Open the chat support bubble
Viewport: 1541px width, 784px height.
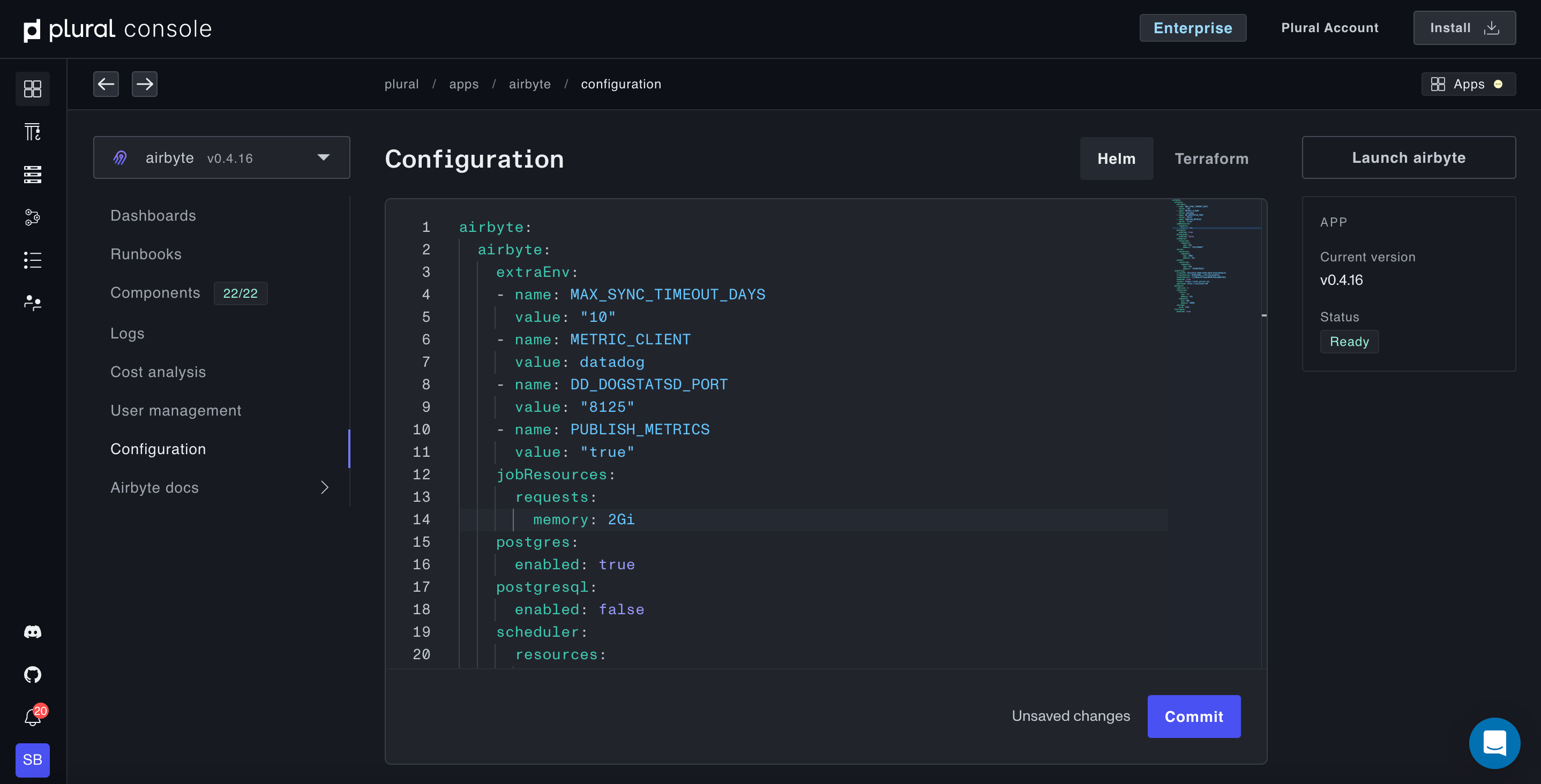tap(1494, 743)
